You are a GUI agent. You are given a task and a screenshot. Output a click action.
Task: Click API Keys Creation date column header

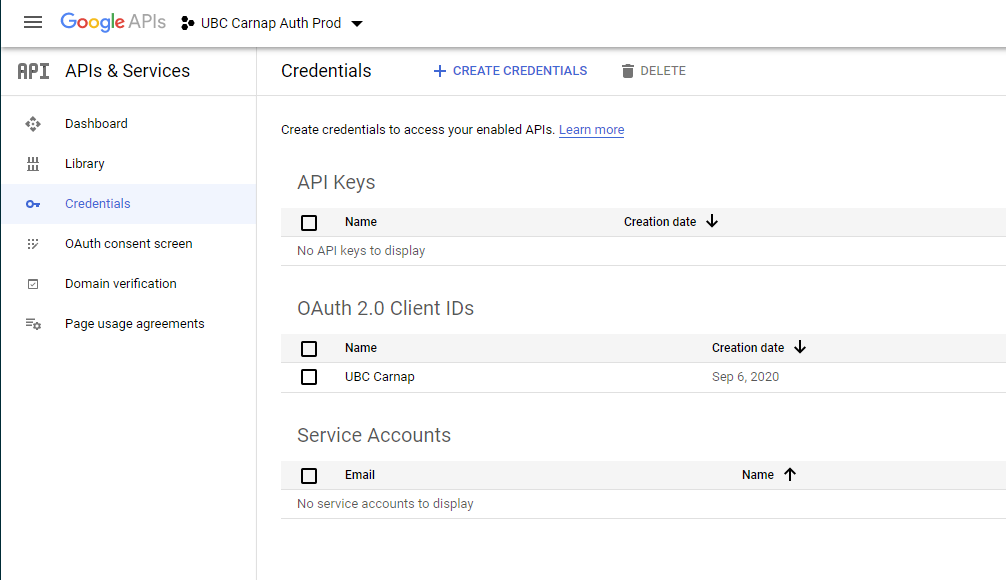pos(660,222)
